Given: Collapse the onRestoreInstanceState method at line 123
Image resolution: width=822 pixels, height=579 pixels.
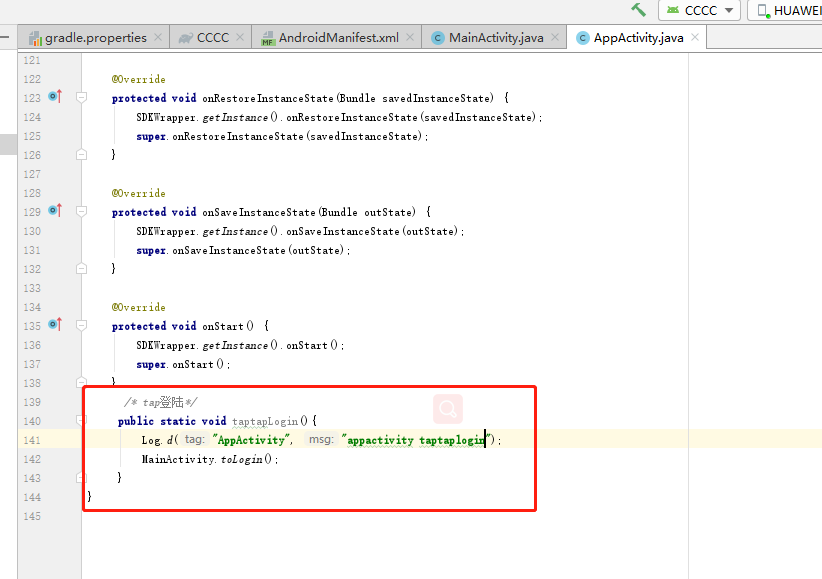Looking at the screenshot, I should 81,97.
